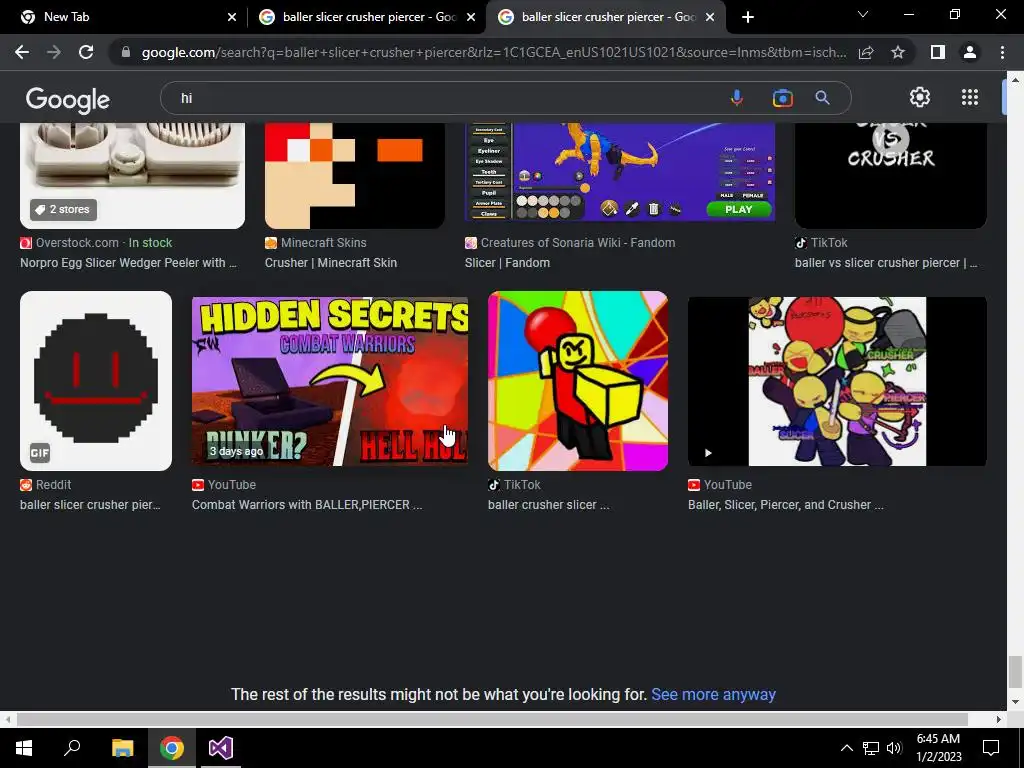Open the Google apps grid
Screen dimensions: 1024x768
[x=970, y=97]
